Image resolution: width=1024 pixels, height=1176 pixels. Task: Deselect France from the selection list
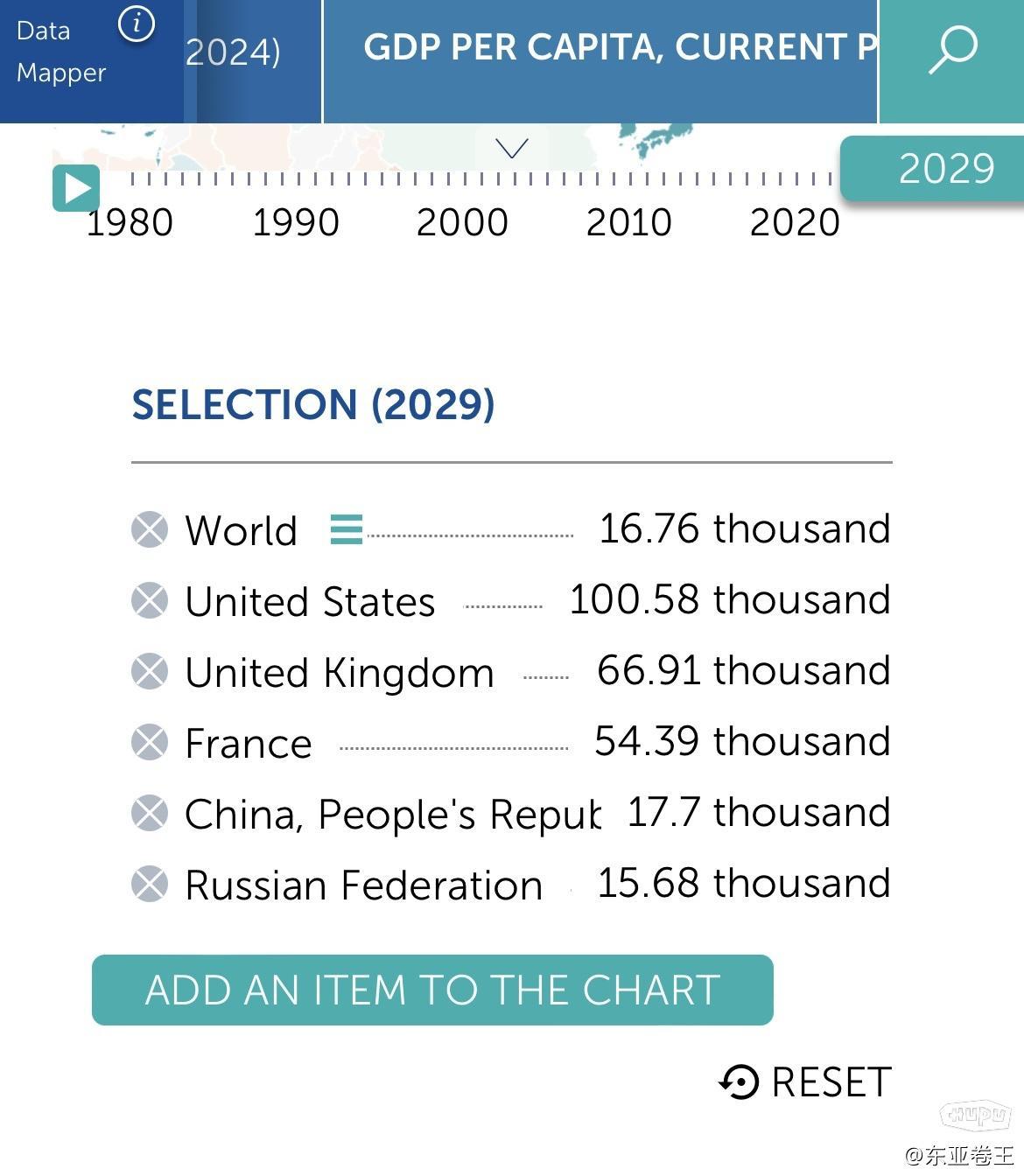pyautogui.click(x=148, y=743)
